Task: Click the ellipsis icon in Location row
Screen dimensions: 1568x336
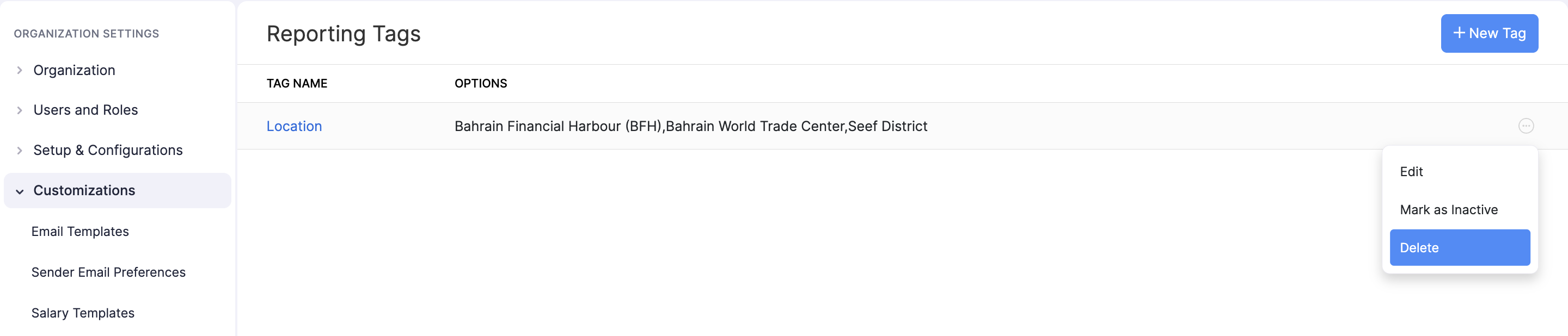Action: pos(1526,126)
